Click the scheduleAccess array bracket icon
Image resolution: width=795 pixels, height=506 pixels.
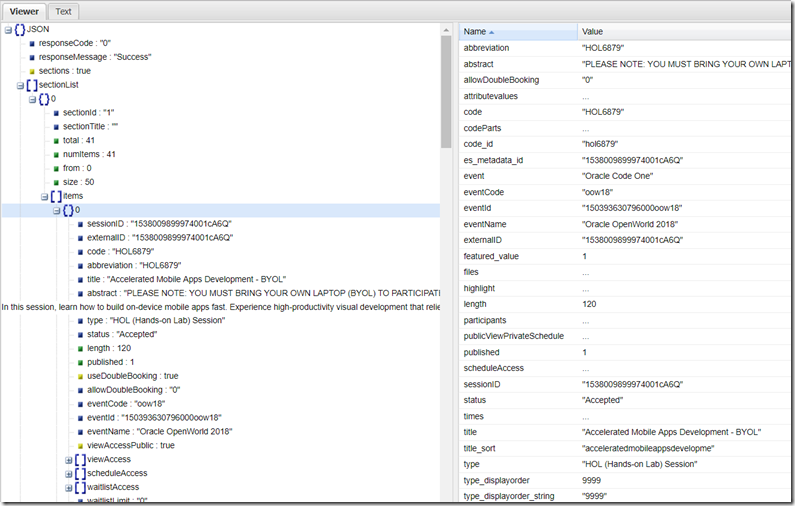80,474
